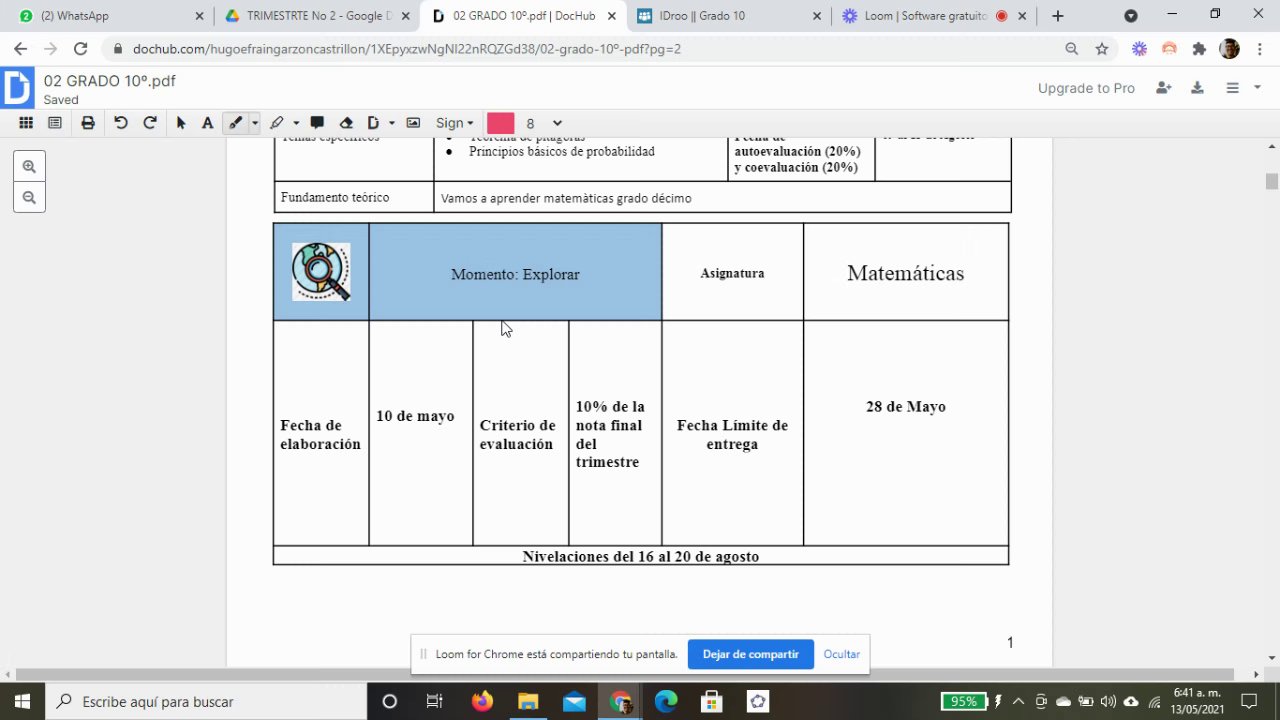Close the IDroo Grado 10 tab
The width and height of the screenshot is (1280, 720).
[x=817, y=16]
